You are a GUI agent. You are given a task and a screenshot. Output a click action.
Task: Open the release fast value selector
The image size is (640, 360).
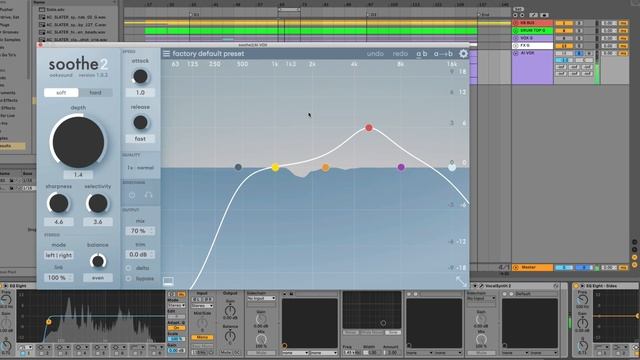coord(140,139)
